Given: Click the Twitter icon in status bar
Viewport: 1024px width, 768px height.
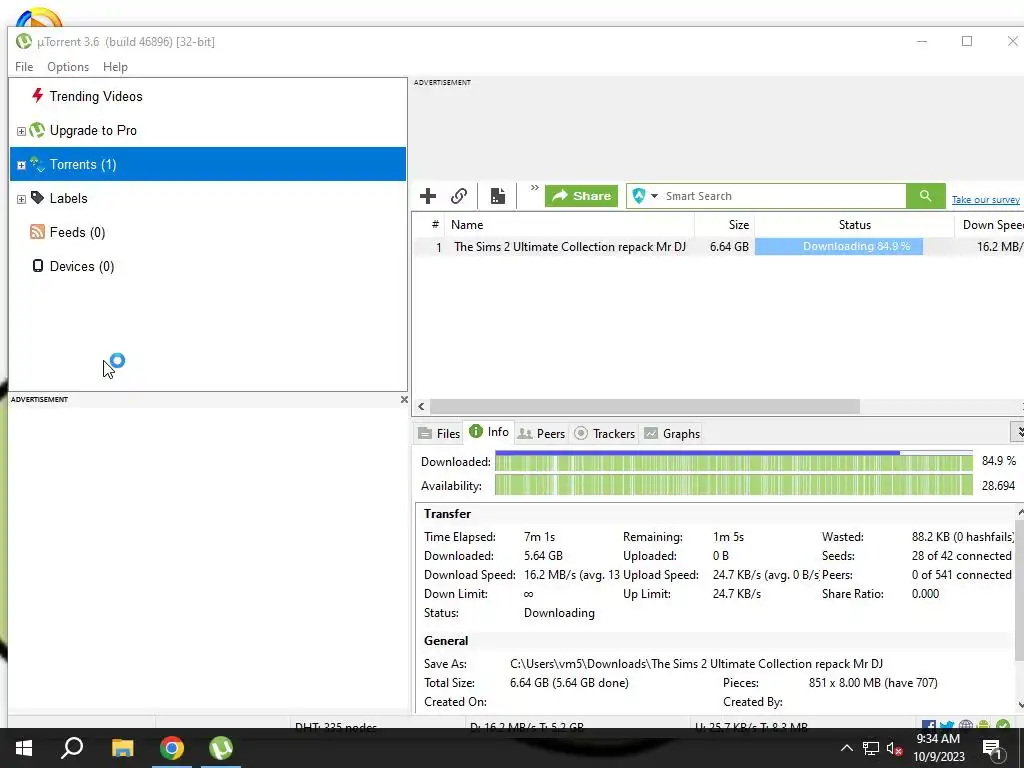Looking at the screenshot, I should (x=947, y=726).
